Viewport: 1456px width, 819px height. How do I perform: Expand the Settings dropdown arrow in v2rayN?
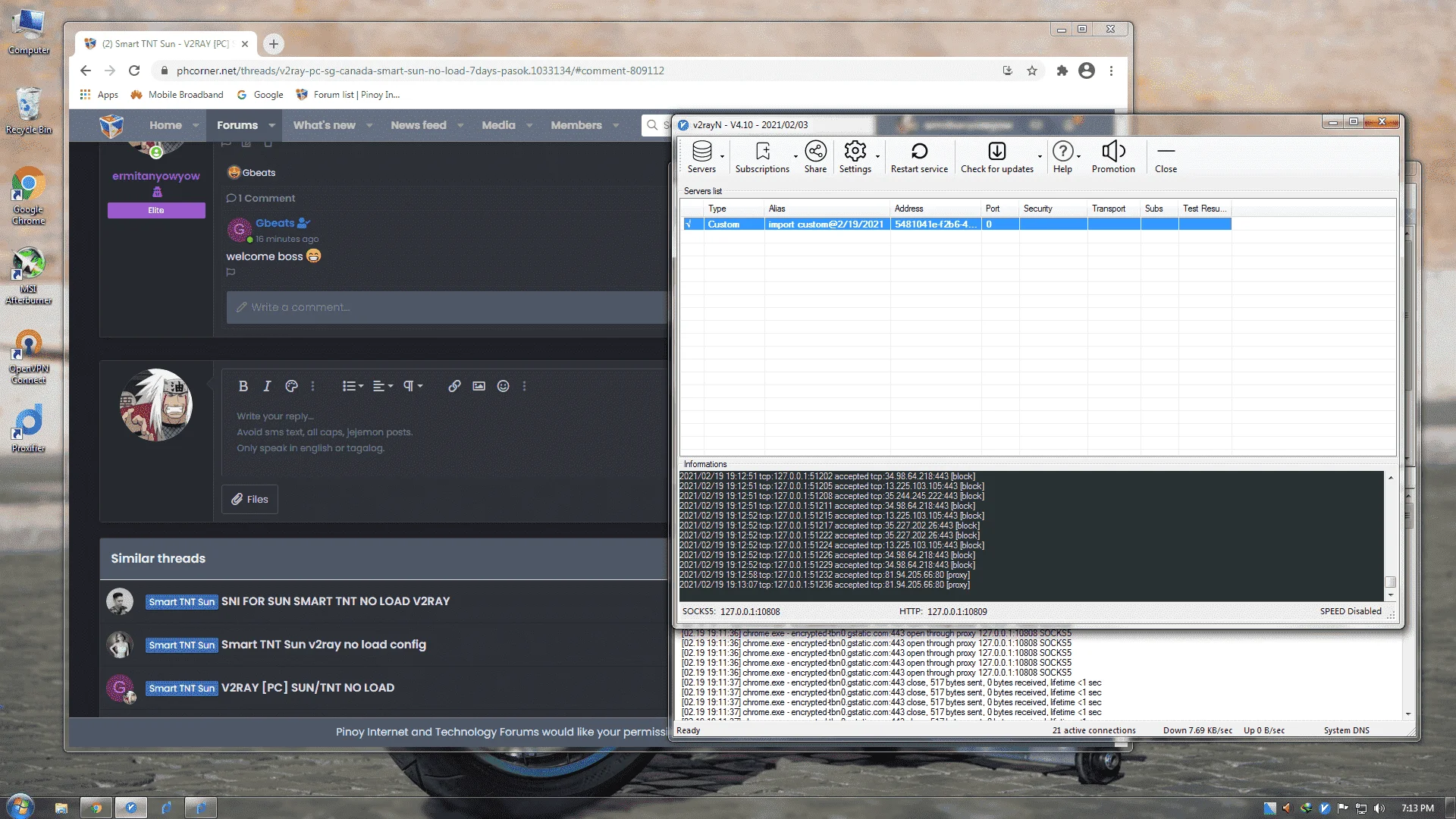877,157
